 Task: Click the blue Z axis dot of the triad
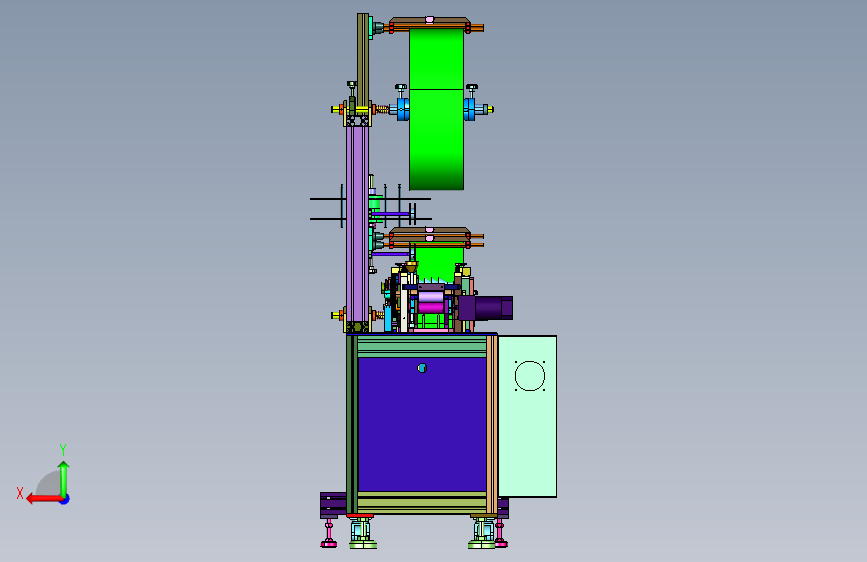coord(65,499)
